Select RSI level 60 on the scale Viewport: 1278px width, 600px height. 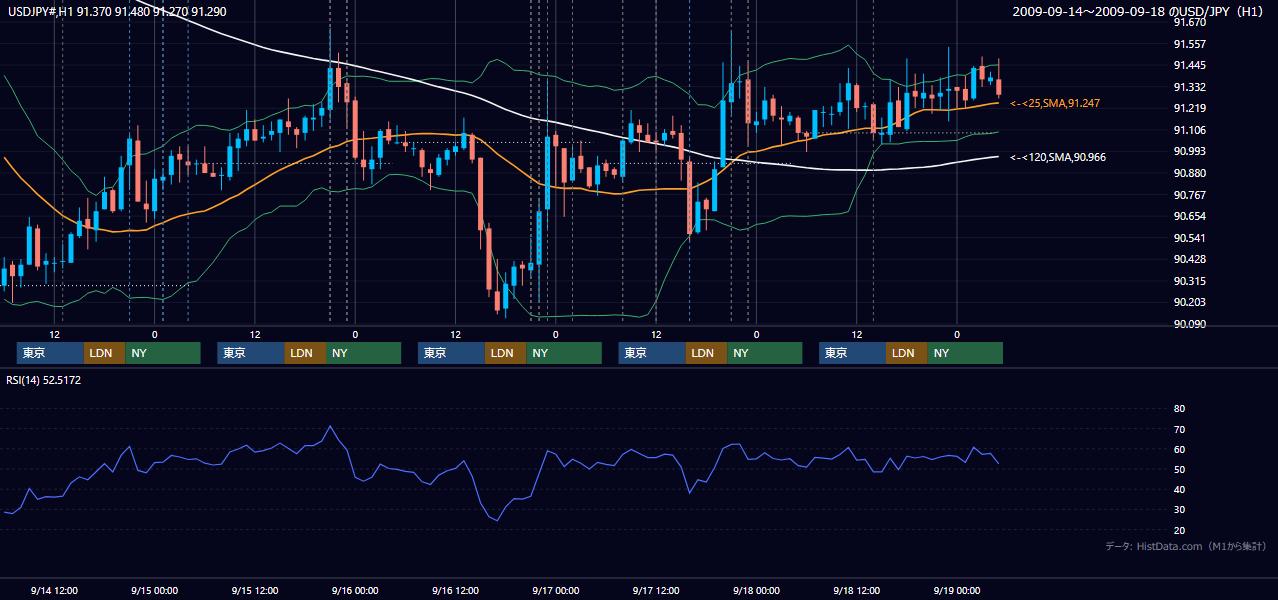point(1179,449)
